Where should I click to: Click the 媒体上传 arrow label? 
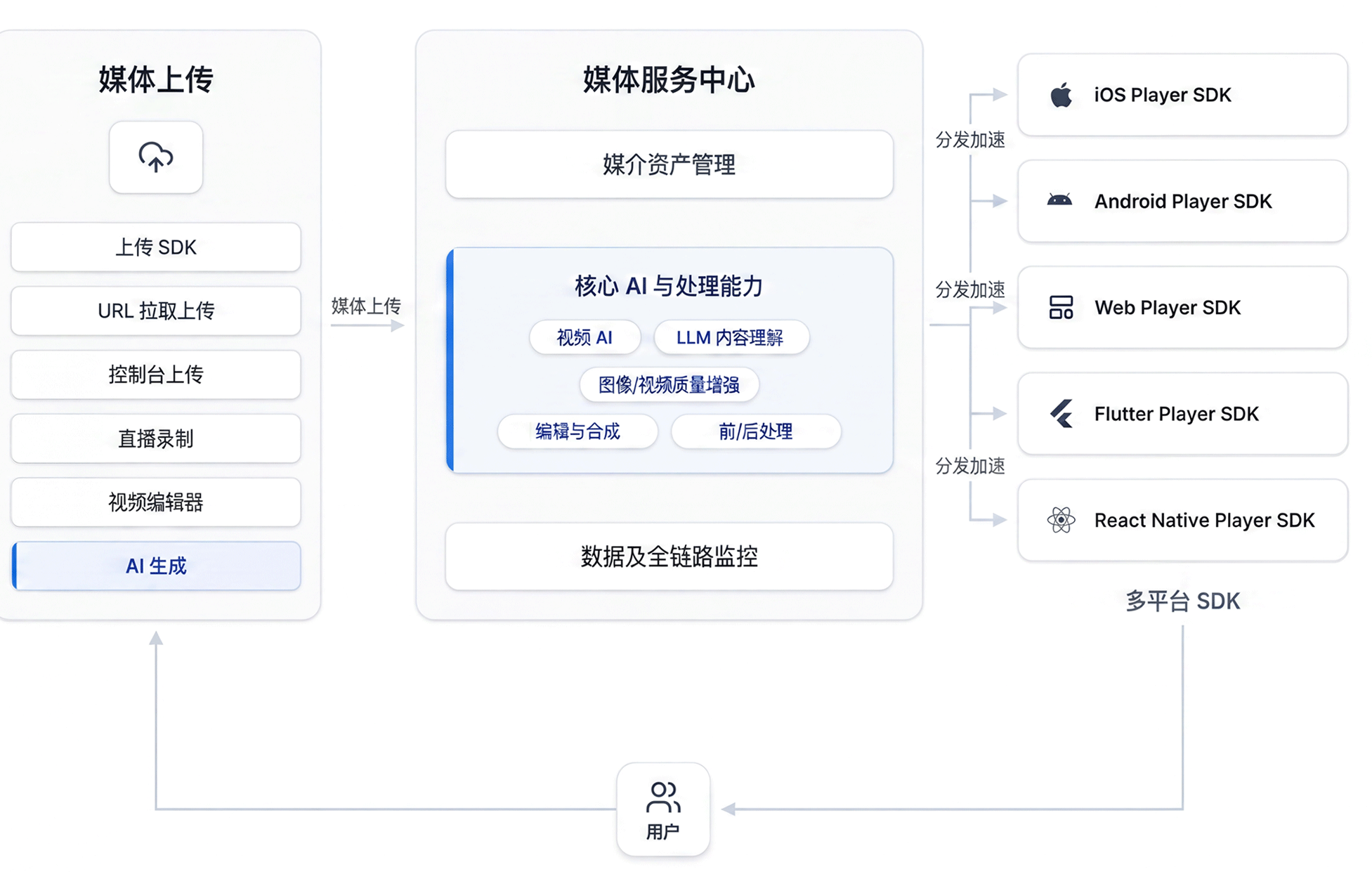click(366, 306)
